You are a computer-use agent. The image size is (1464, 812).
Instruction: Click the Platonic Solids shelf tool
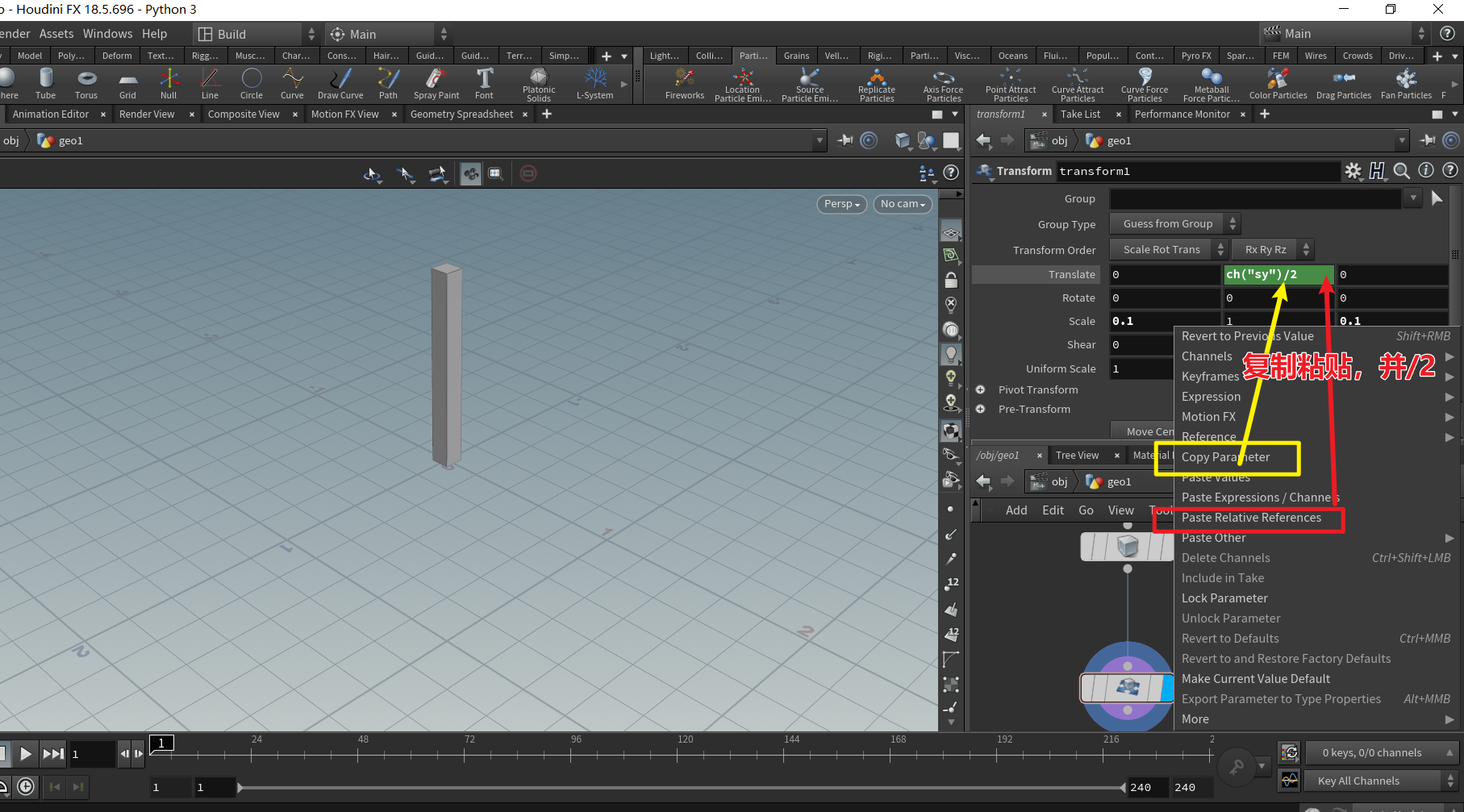pyautogui.click(x=538, y=84)
